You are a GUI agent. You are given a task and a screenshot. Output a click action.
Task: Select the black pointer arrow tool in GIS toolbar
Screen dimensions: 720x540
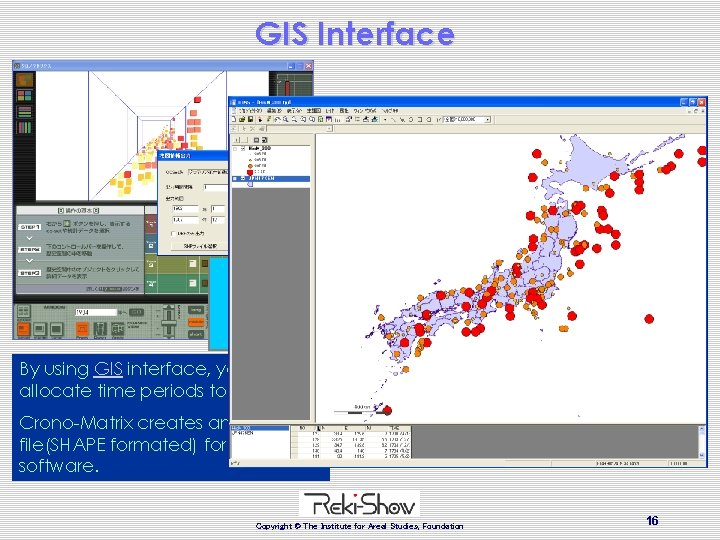coord(260,119)
